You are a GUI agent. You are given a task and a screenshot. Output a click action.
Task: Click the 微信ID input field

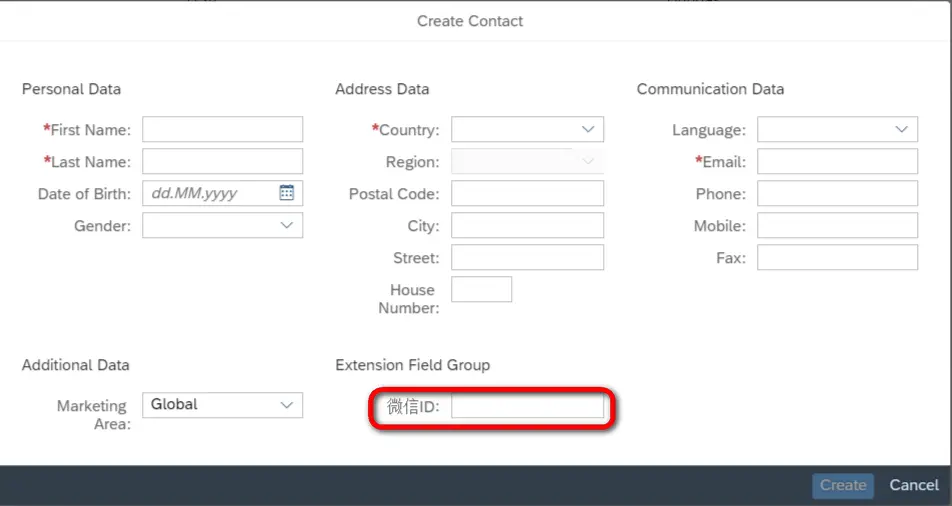(x=528, y=406)
